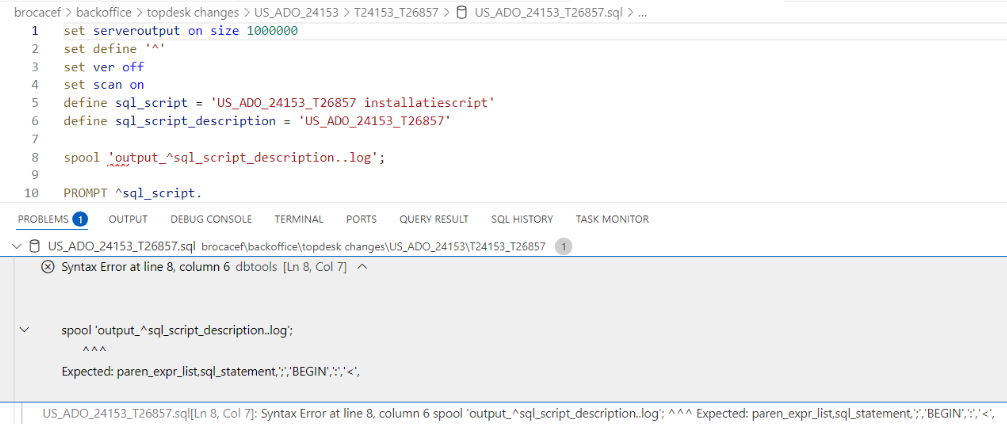Click the file icon beside US_ADO_24153_T26857.sql in Problems

35,246
